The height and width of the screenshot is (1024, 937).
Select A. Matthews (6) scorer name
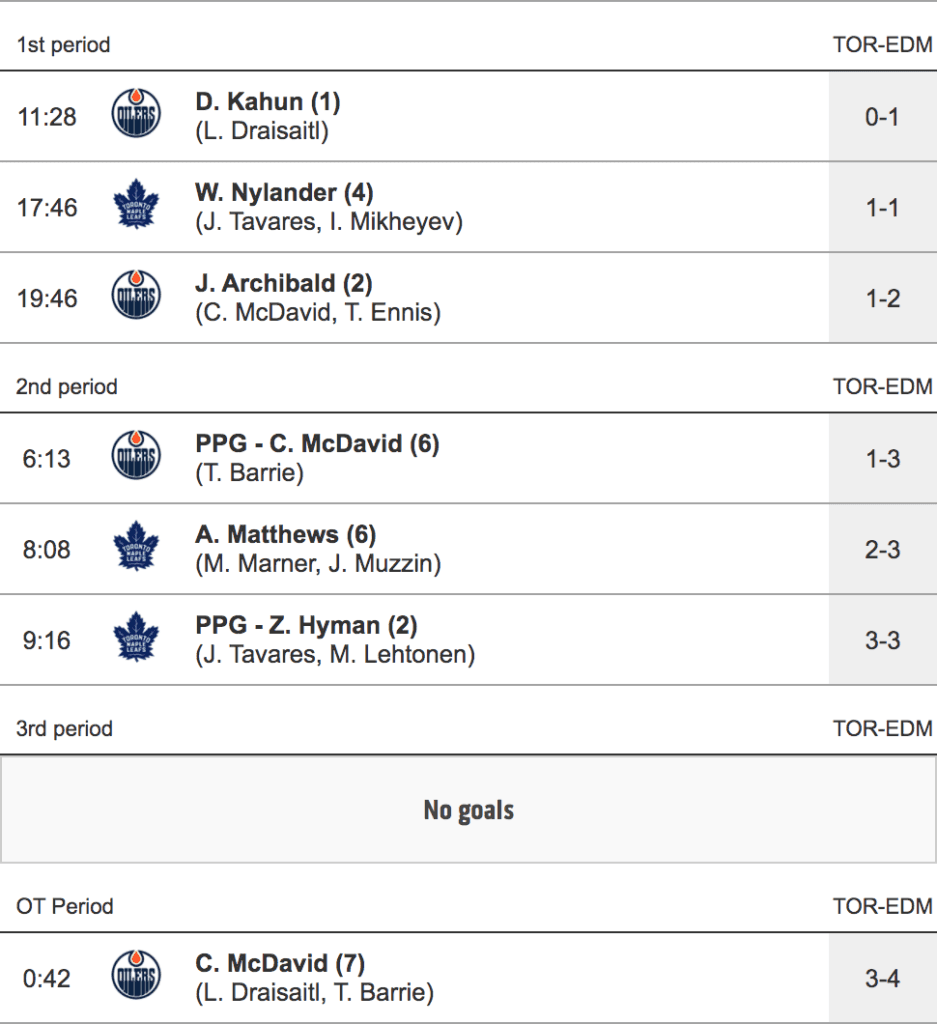point(285,535)
